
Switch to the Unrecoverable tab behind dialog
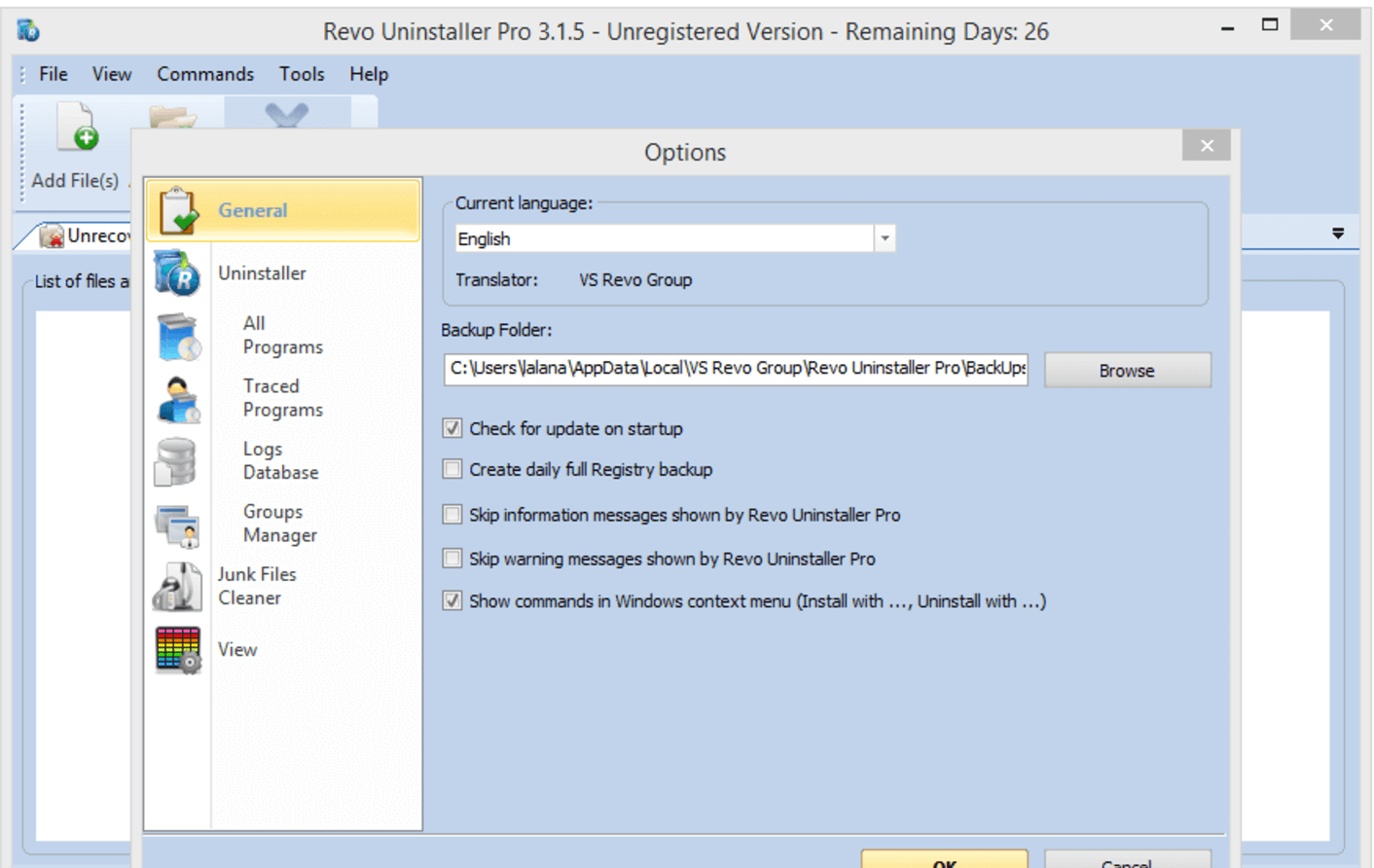pyautogui.click(x=83, y=235)
